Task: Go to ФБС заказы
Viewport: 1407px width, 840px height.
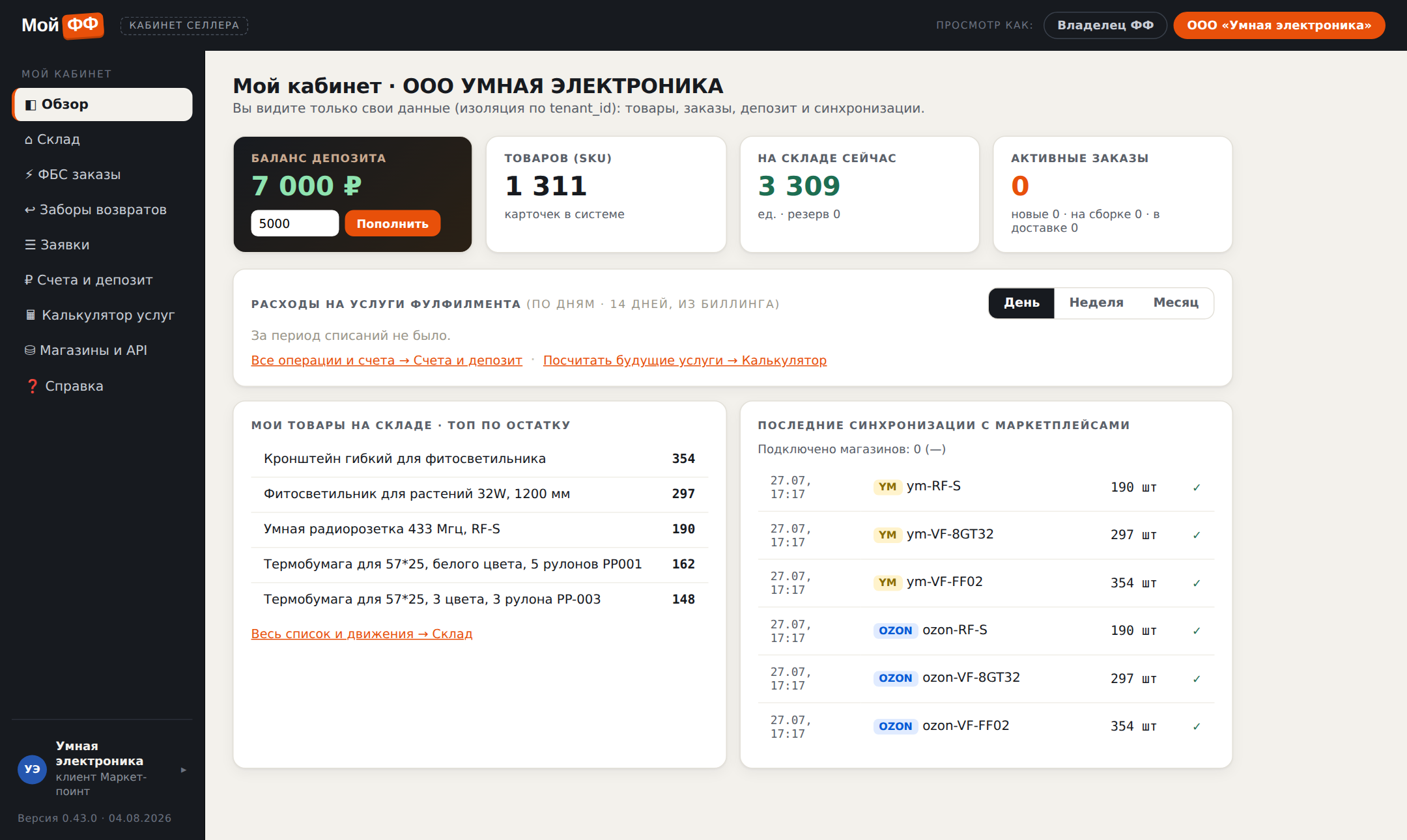Action: (x=102, y=175)
